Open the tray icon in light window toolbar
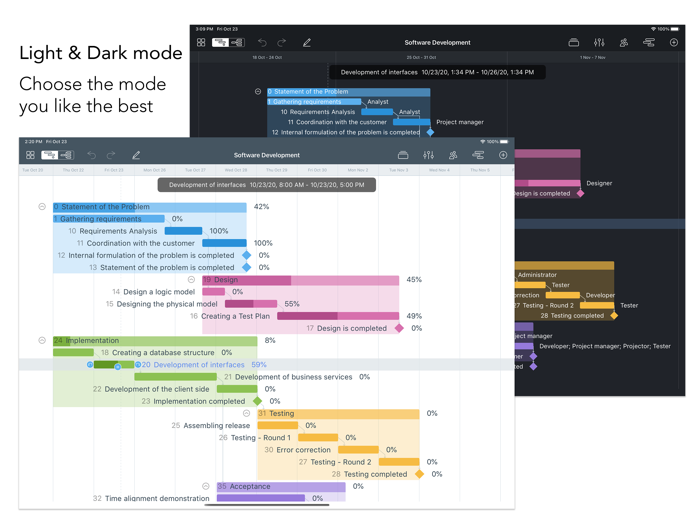 pyautogui.click(x=403, y=155)
